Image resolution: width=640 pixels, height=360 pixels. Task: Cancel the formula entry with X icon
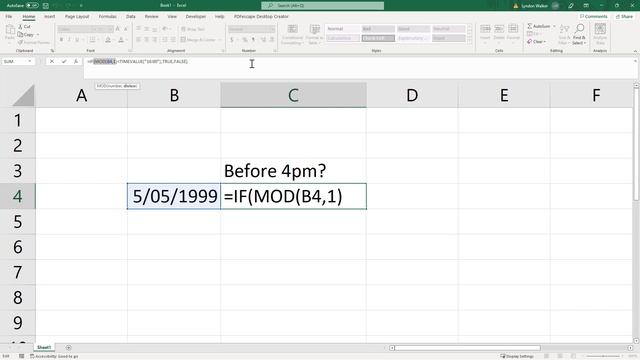click(x=52, y=61)
